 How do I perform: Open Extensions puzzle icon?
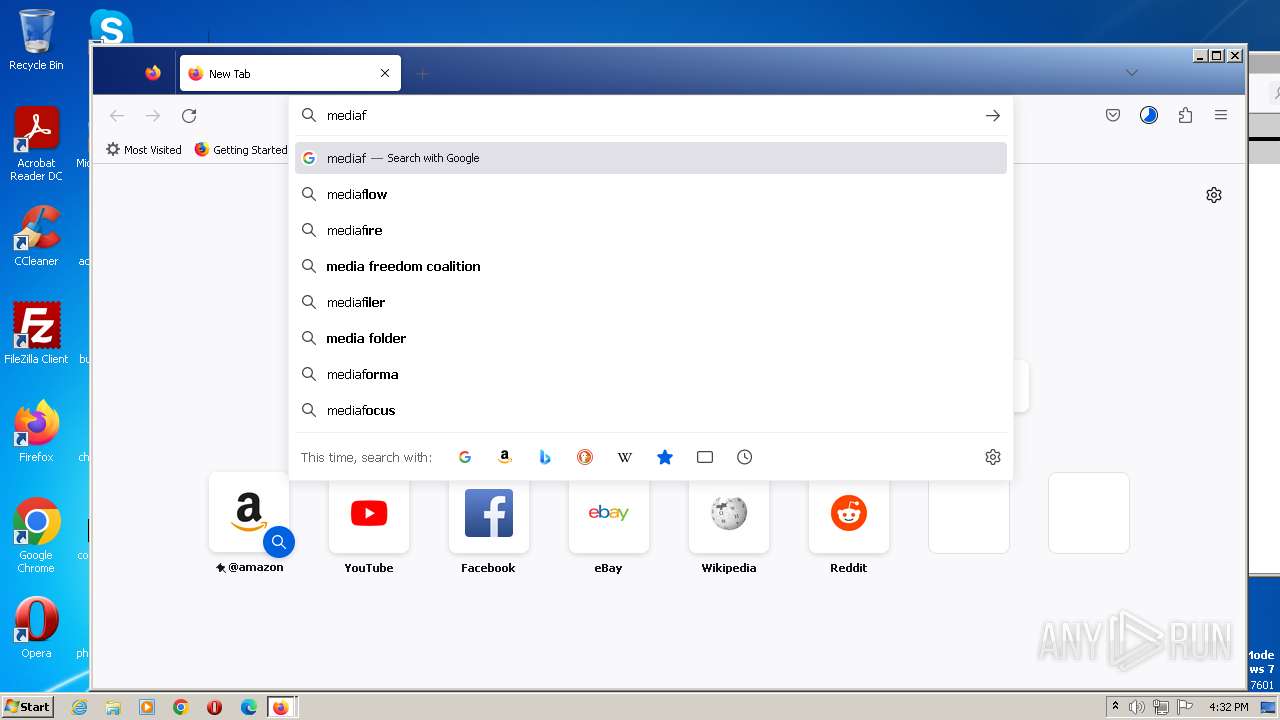pyautogui.click(x=1185, y=116)
